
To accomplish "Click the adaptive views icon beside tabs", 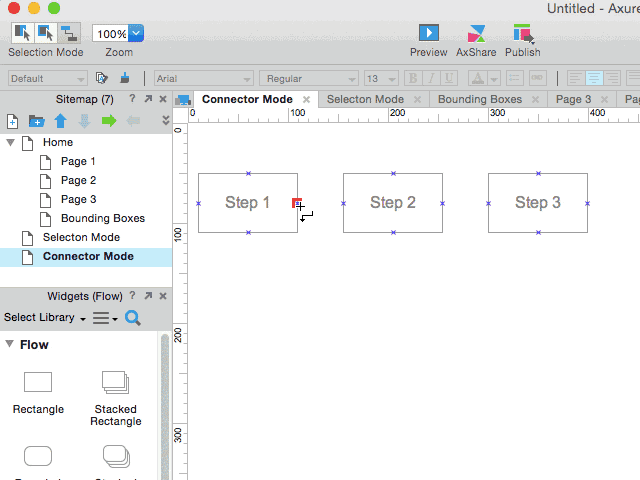I will (x=183, y=100).
